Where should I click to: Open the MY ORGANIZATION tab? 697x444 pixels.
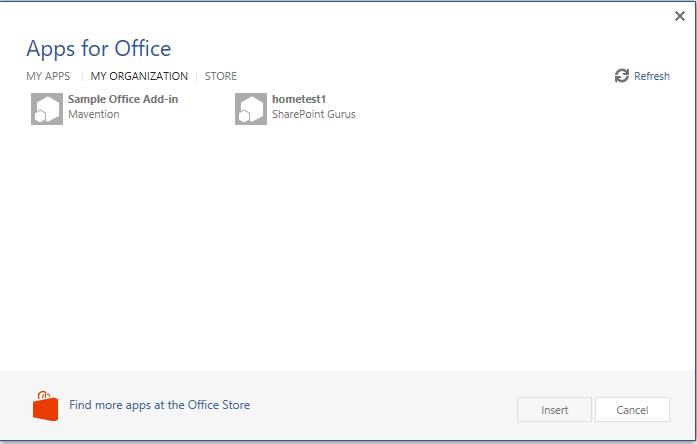coord(139,76)
